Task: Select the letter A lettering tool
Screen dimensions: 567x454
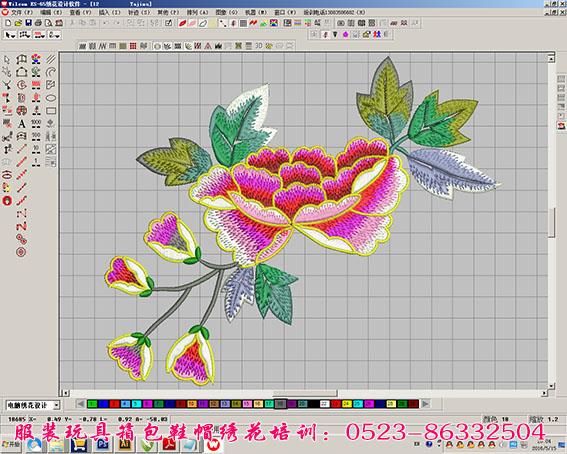Action: [22, 124]
